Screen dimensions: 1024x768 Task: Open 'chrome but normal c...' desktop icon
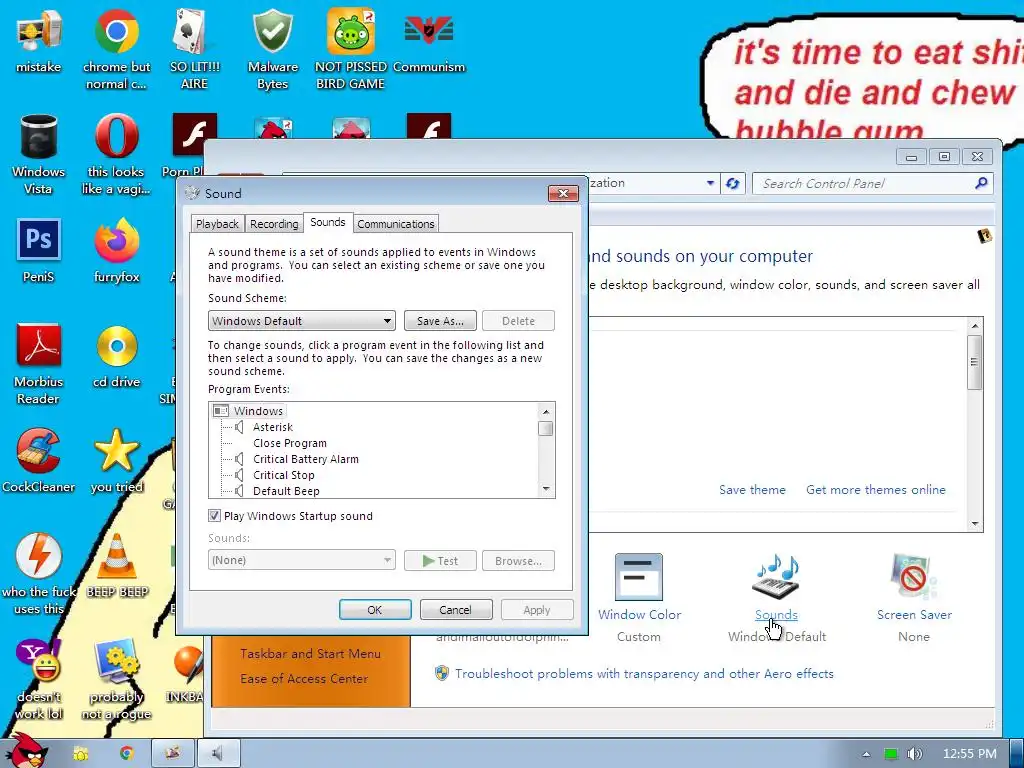pos(116,49)
